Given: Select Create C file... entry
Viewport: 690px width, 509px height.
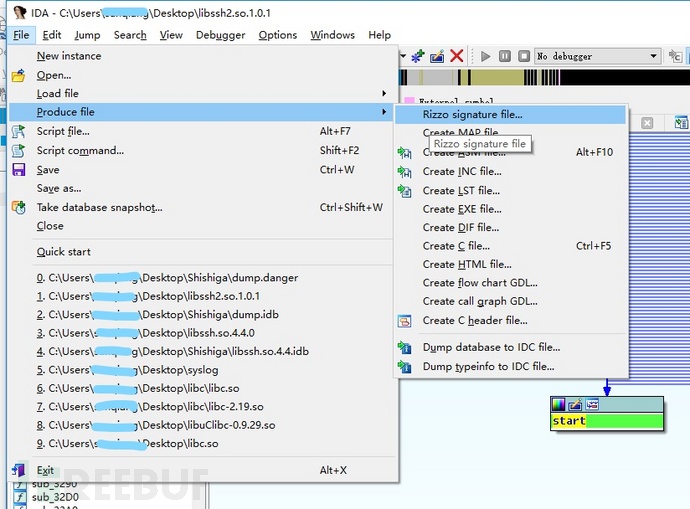Looking at the screenshot, I should click(x=510, y=246).
